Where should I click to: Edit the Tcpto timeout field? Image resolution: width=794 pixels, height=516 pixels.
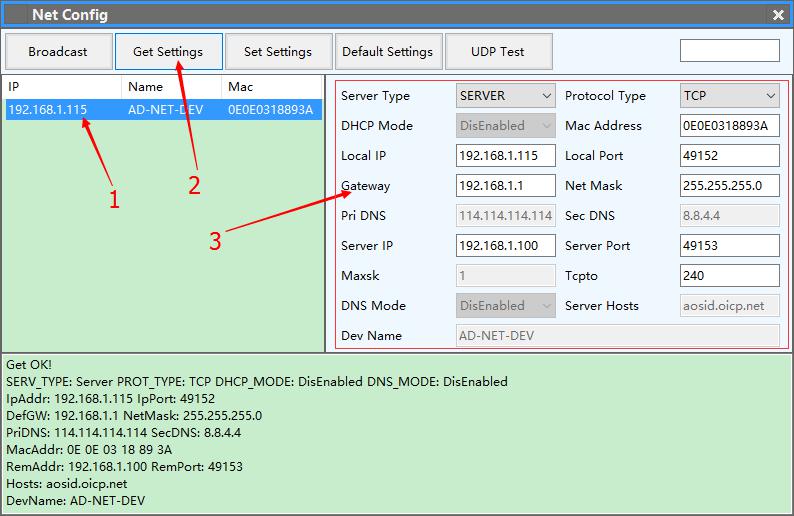pos(729,276)
